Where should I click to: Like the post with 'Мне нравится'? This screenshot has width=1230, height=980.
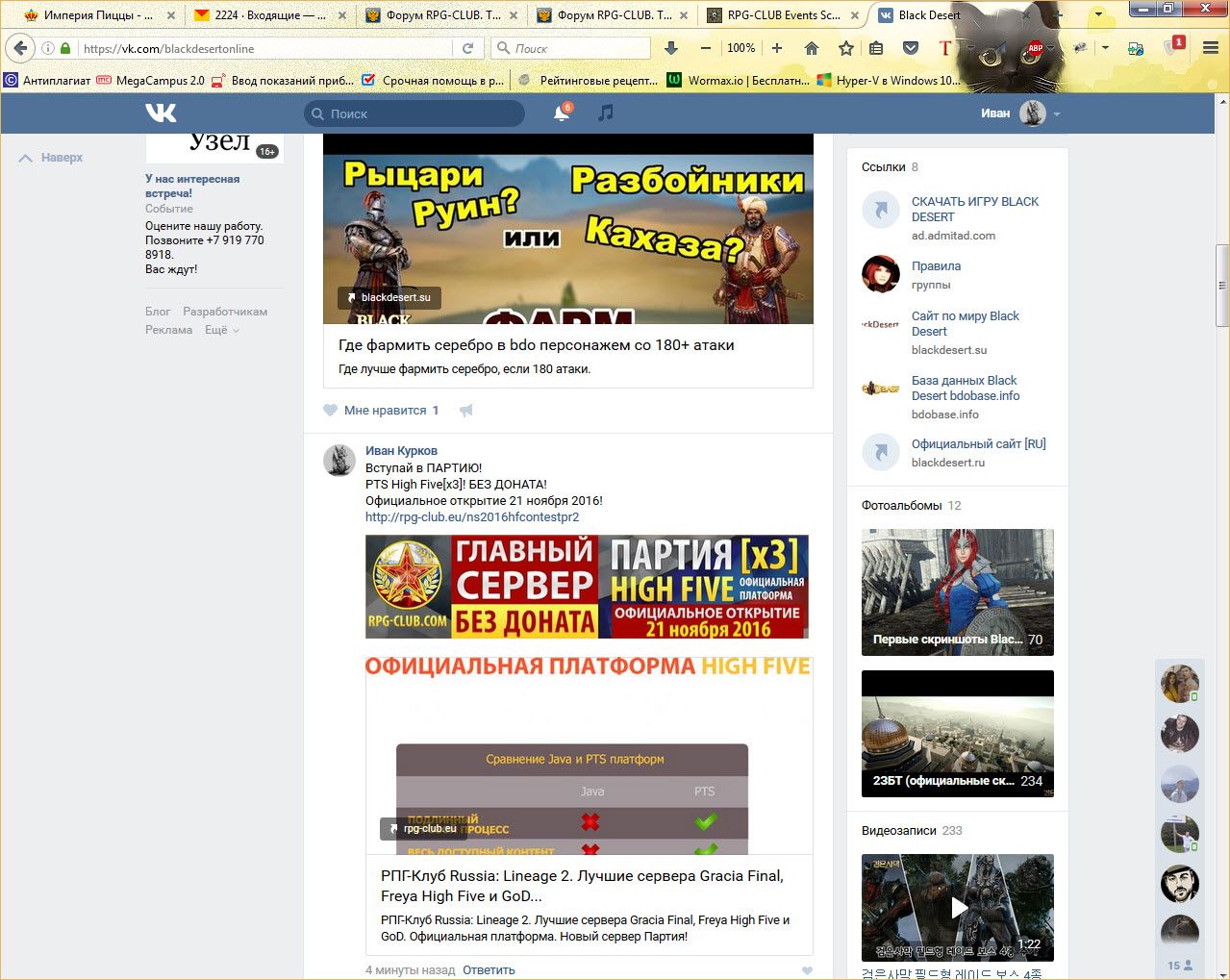(x=384, y=411)
